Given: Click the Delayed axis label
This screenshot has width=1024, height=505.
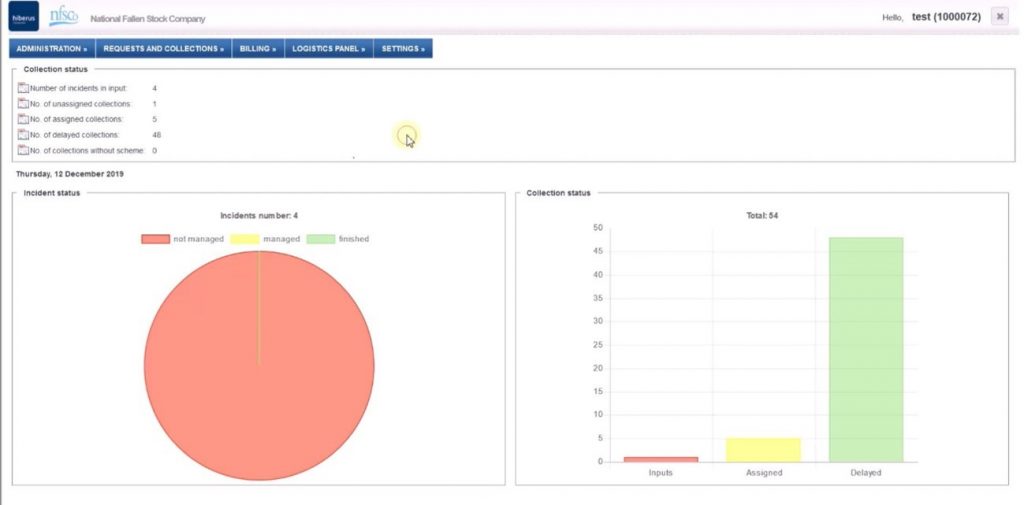Looking at the screenshot, I should tap(866, 472).
